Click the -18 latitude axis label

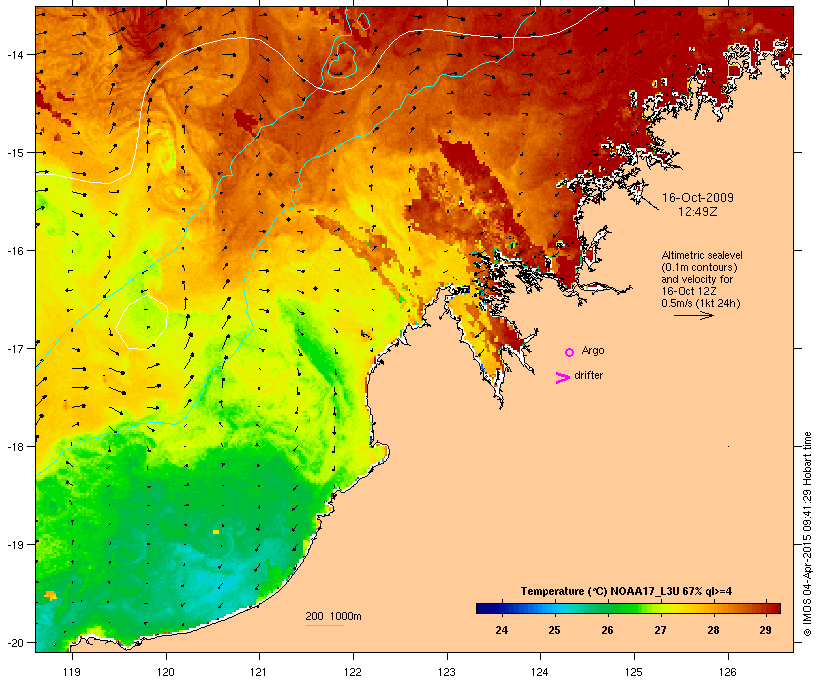pyautogui.click(x=14, y=446)
